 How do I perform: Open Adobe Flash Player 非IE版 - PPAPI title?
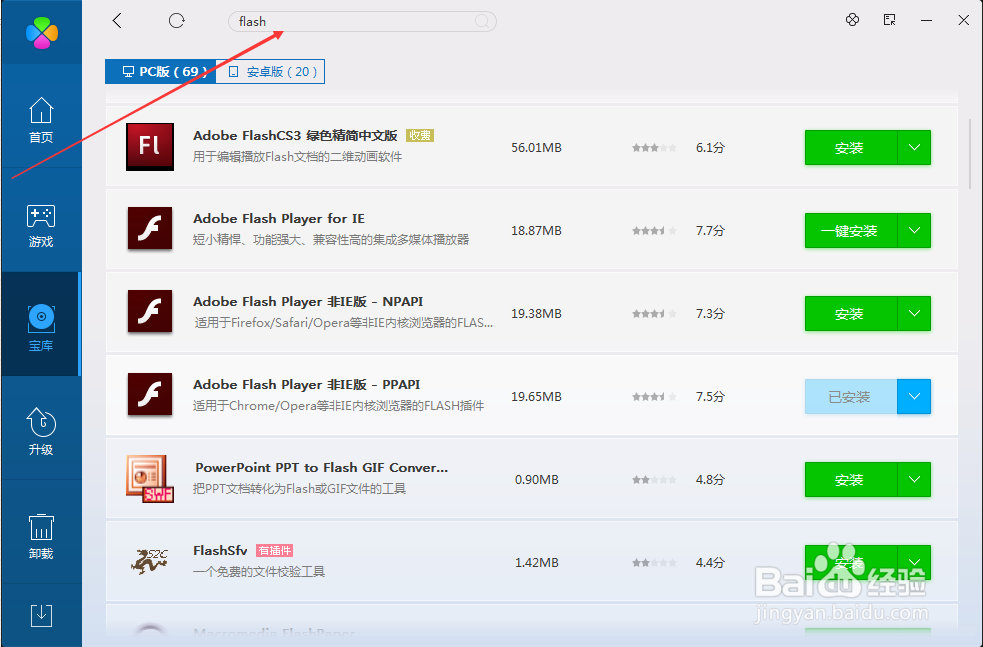(307, 384)
